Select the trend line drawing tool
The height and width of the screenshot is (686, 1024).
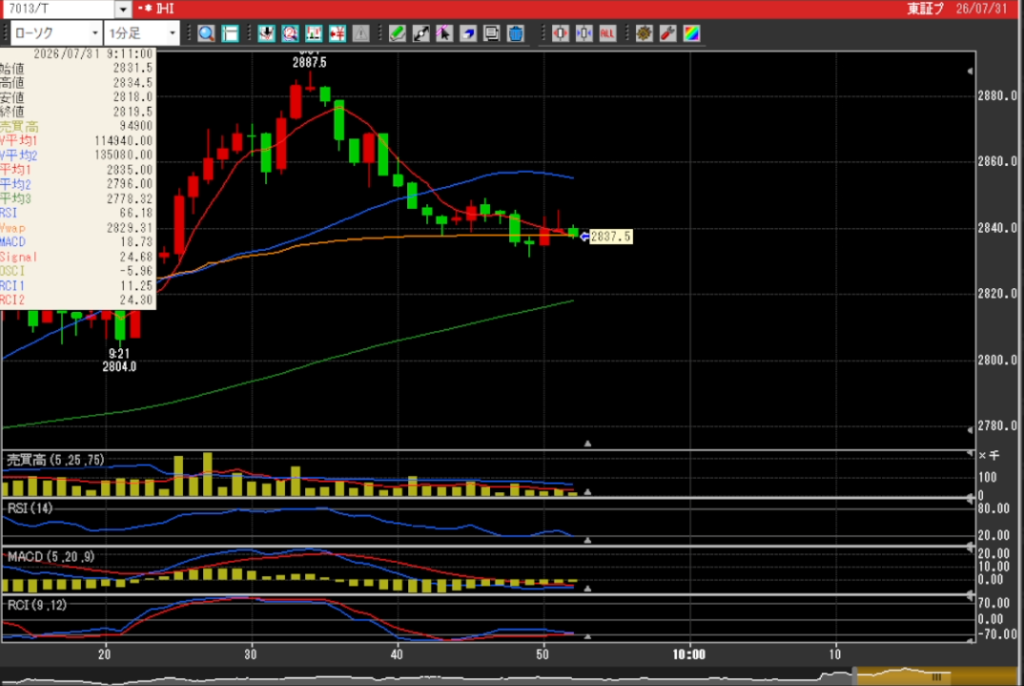pyautogui.click(x=421, y=33)
